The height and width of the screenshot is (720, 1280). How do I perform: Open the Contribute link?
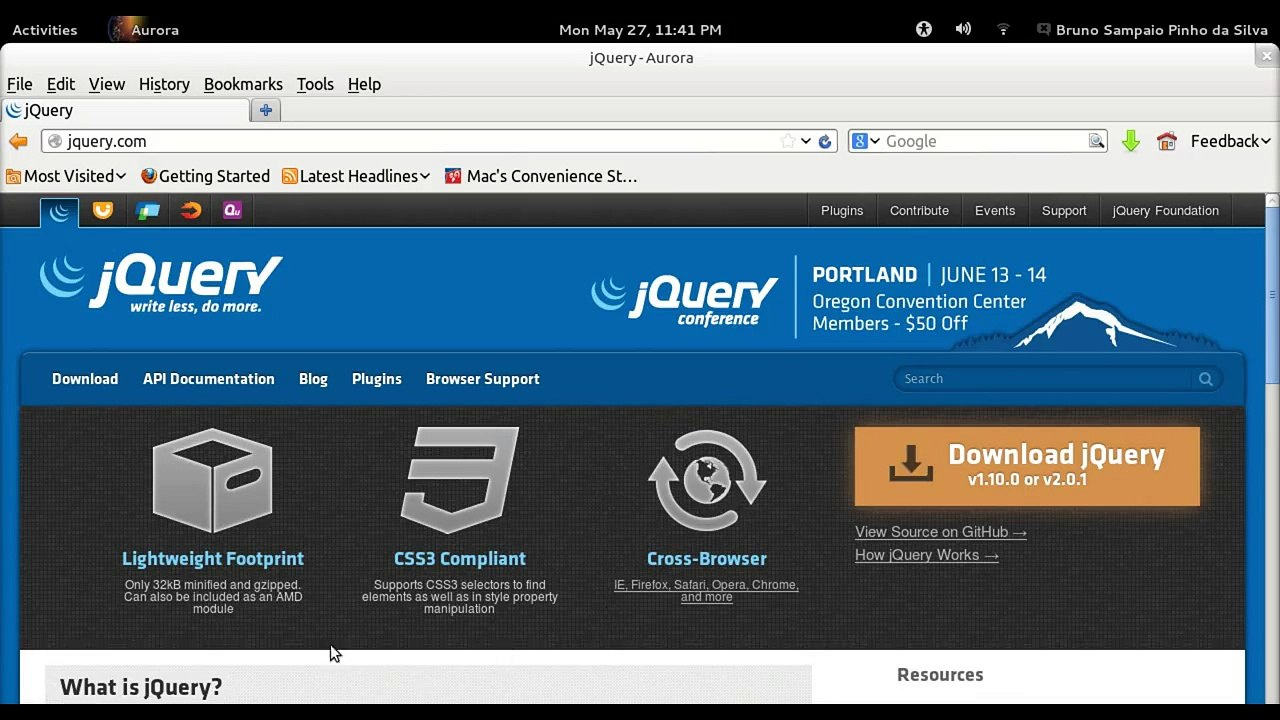(919, 211)
